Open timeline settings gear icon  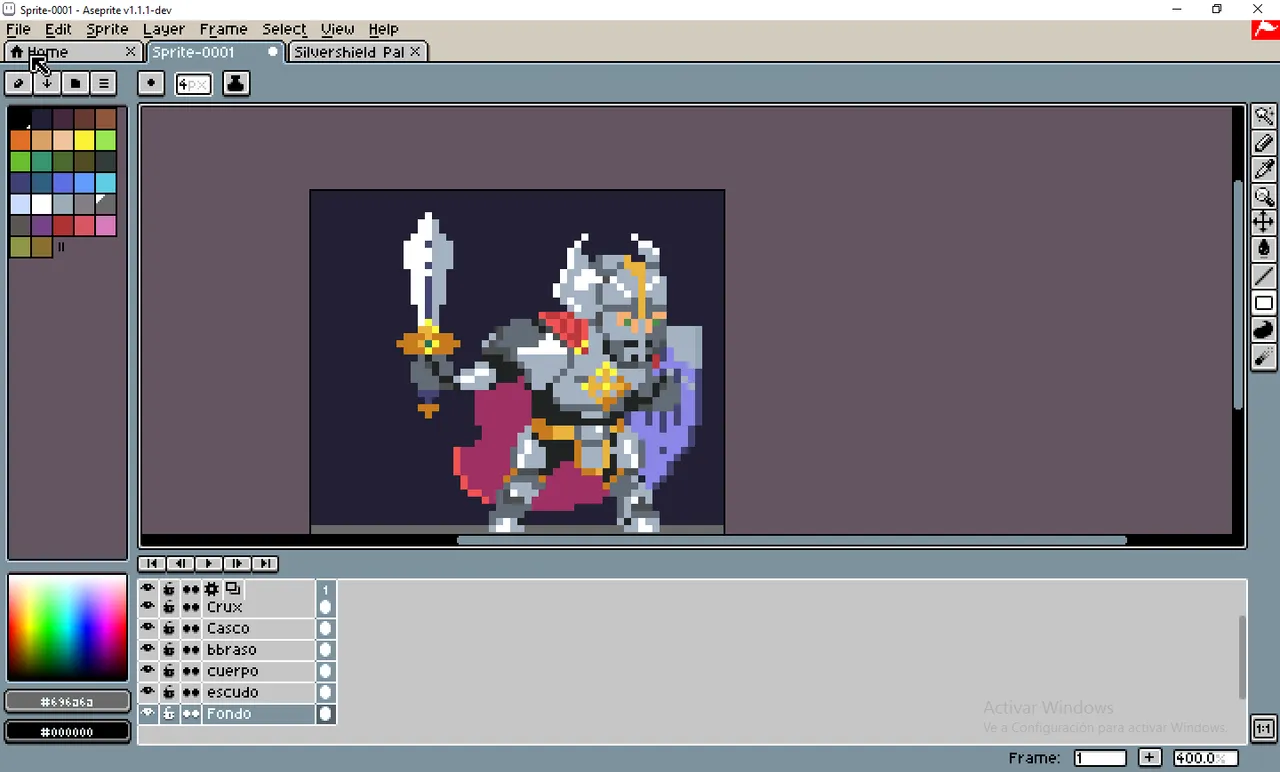coord(212,589)
